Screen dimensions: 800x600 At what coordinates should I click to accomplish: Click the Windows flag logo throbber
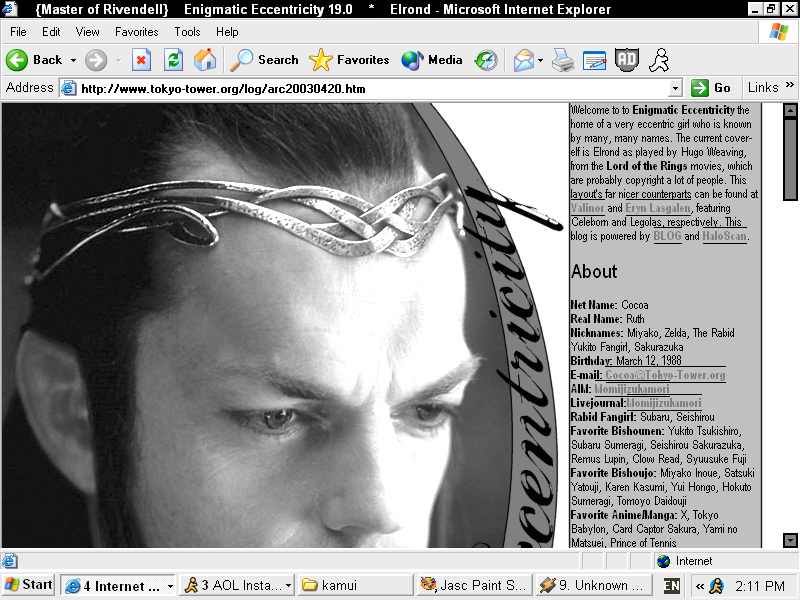point(779,32)
